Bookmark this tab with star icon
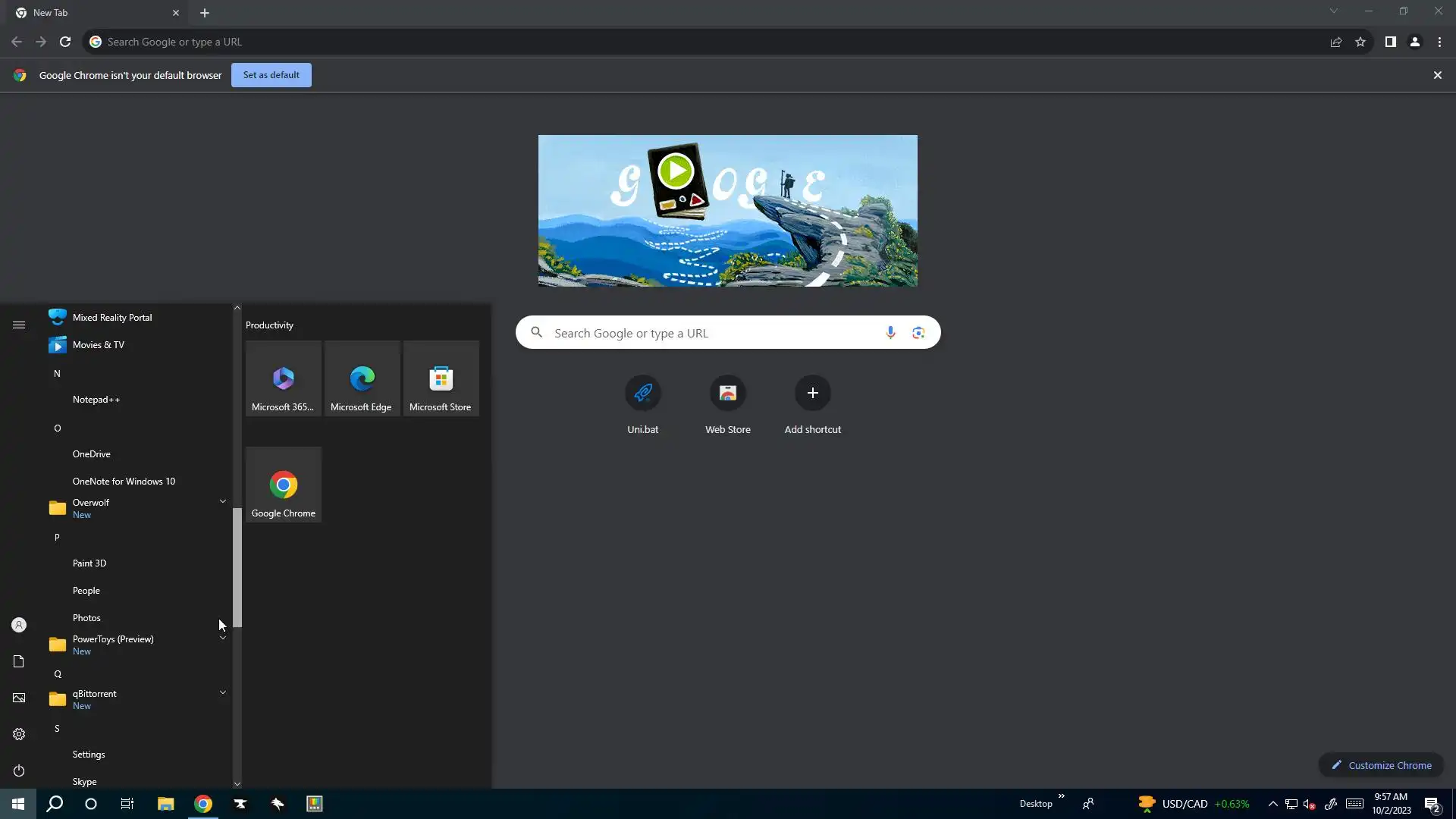 click(x=1360, y=42)
